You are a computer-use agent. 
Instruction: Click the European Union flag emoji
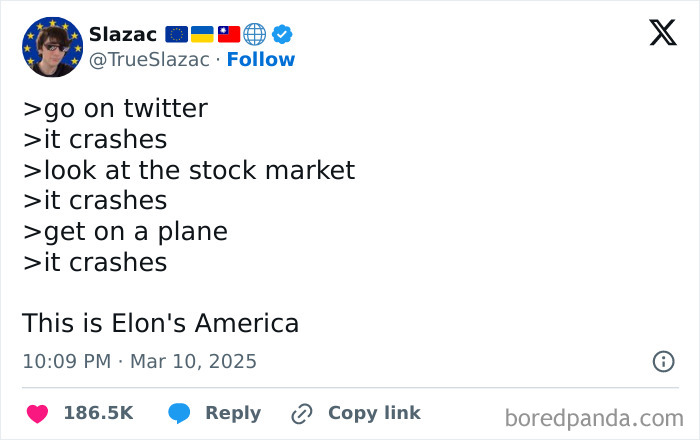click(177, 34)
